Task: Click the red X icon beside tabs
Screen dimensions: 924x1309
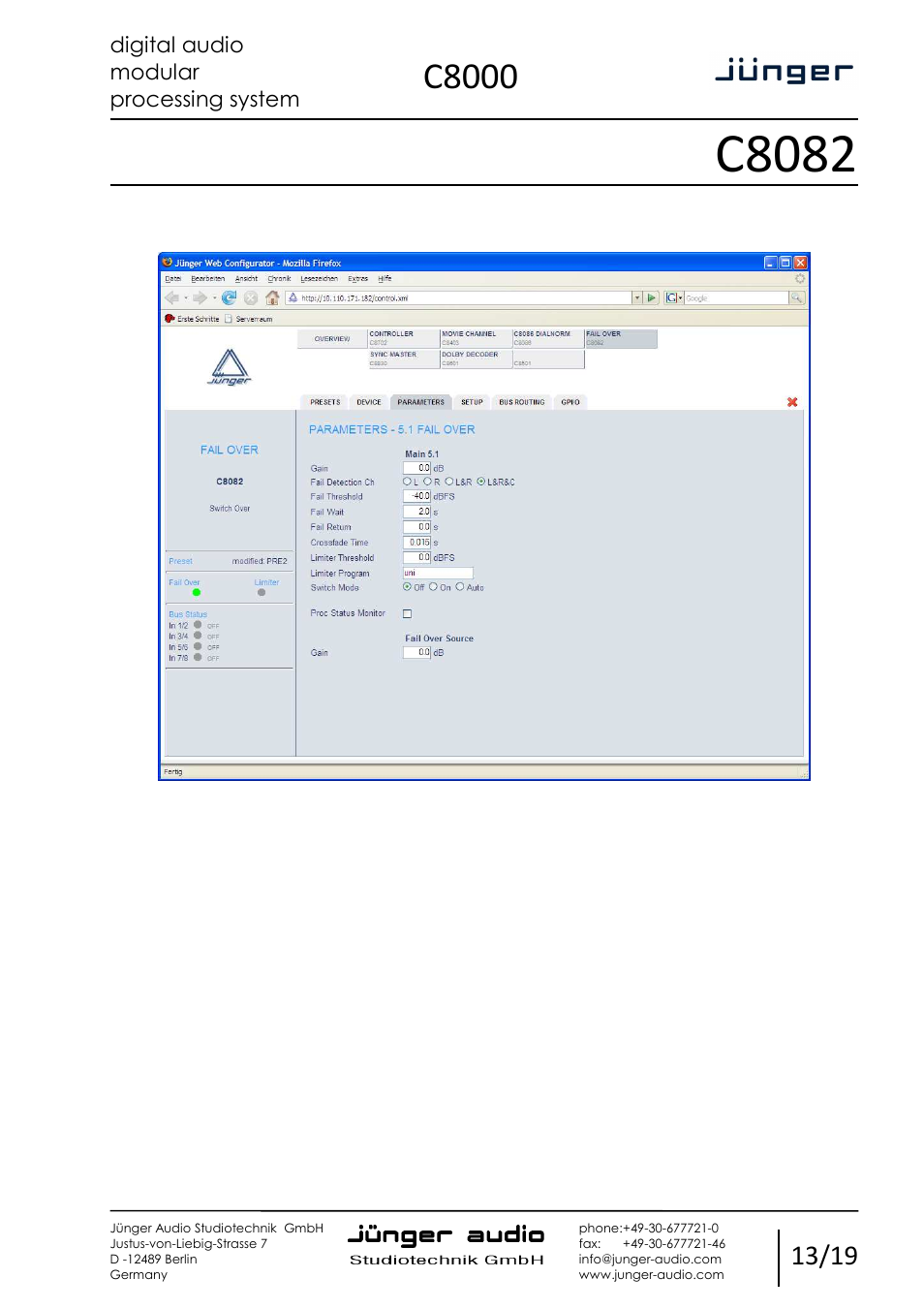Action: point(792,402)
